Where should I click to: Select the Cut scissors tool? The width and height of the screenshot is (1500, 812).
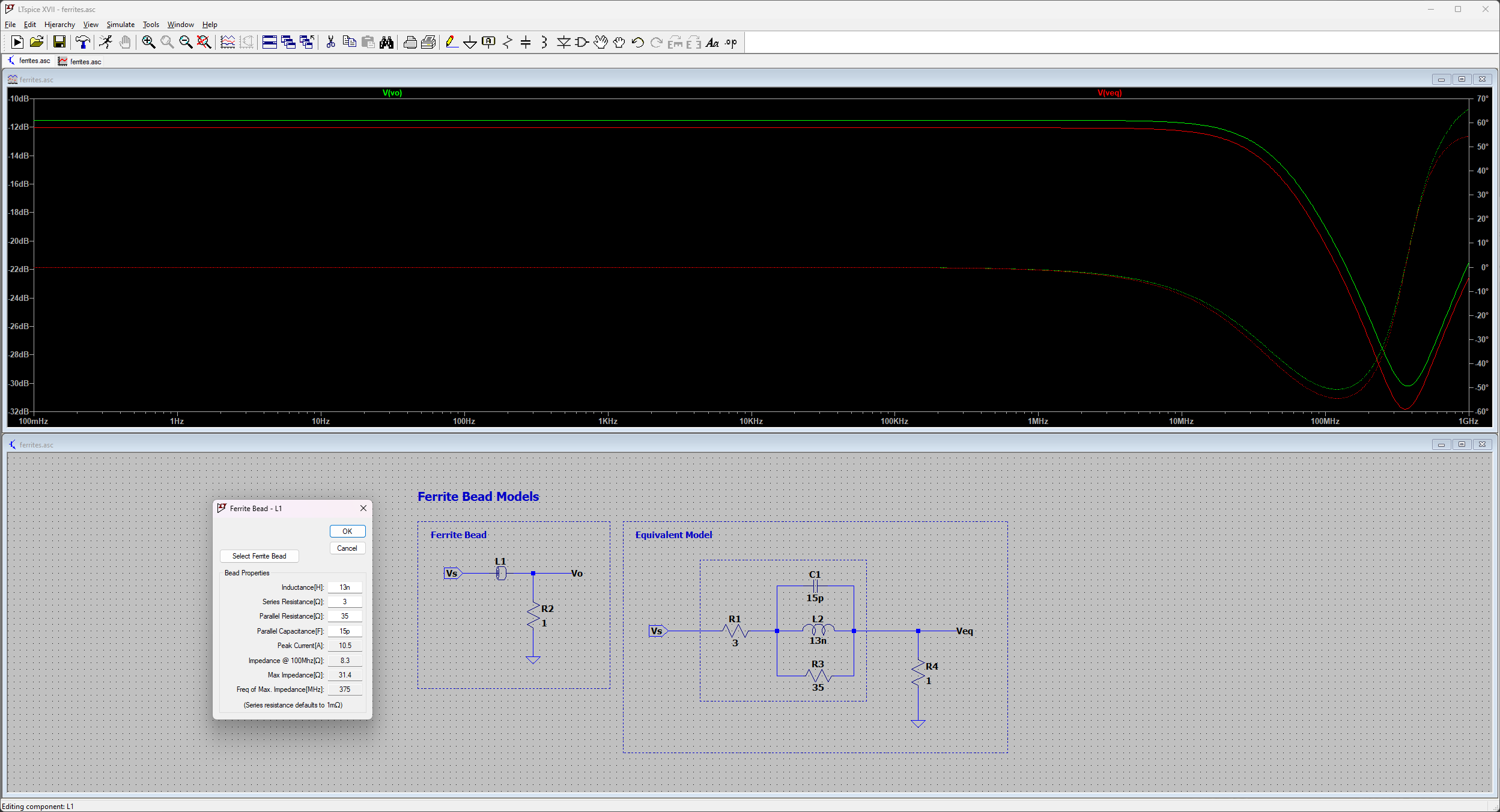(330, 42)
